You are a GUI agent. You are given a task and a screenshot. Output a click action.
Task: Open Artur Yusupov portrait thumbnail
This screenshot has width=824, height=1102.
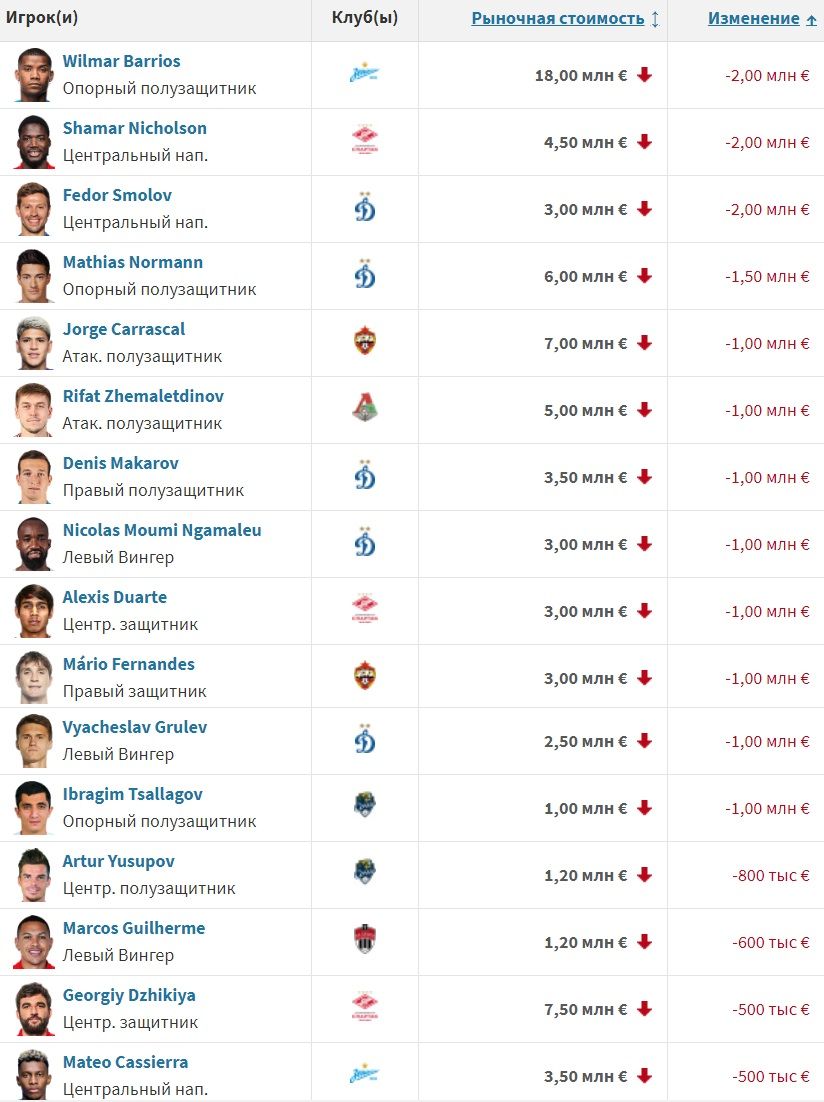(34, 875)
